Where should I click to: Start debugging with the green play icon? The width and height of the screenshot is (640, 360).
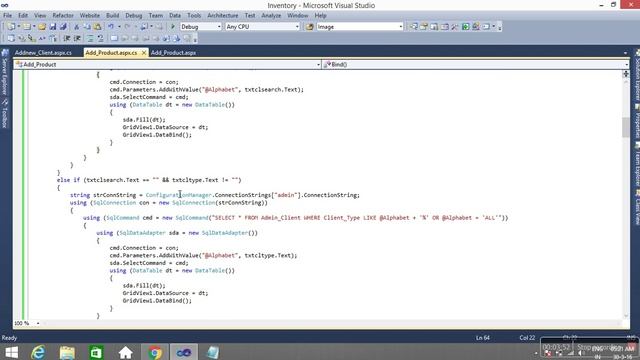[173, 27]
